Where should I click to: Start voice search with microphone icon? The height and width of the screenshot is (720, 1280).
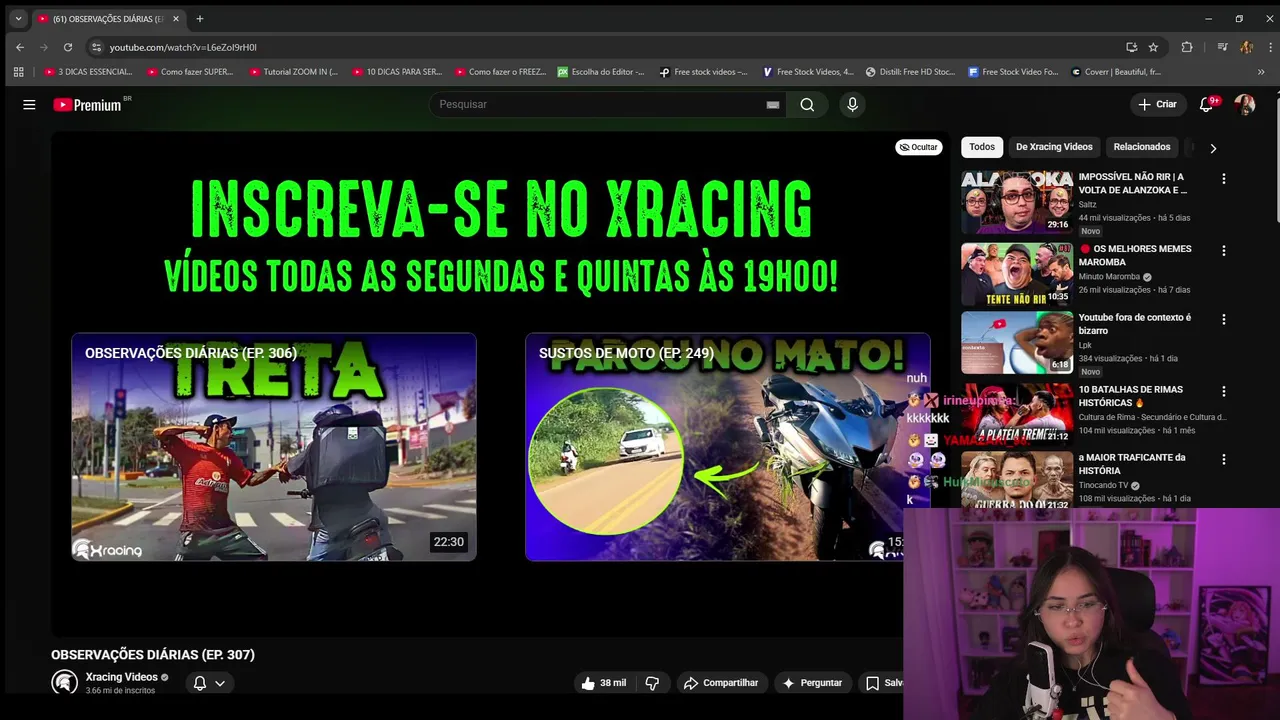pyautogui.click(x=852, y=104)
